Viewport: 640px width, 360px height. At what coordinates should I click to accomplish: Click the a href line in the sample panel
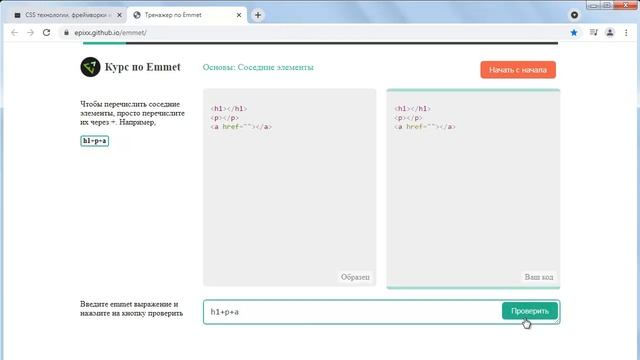tap(241, 127)
